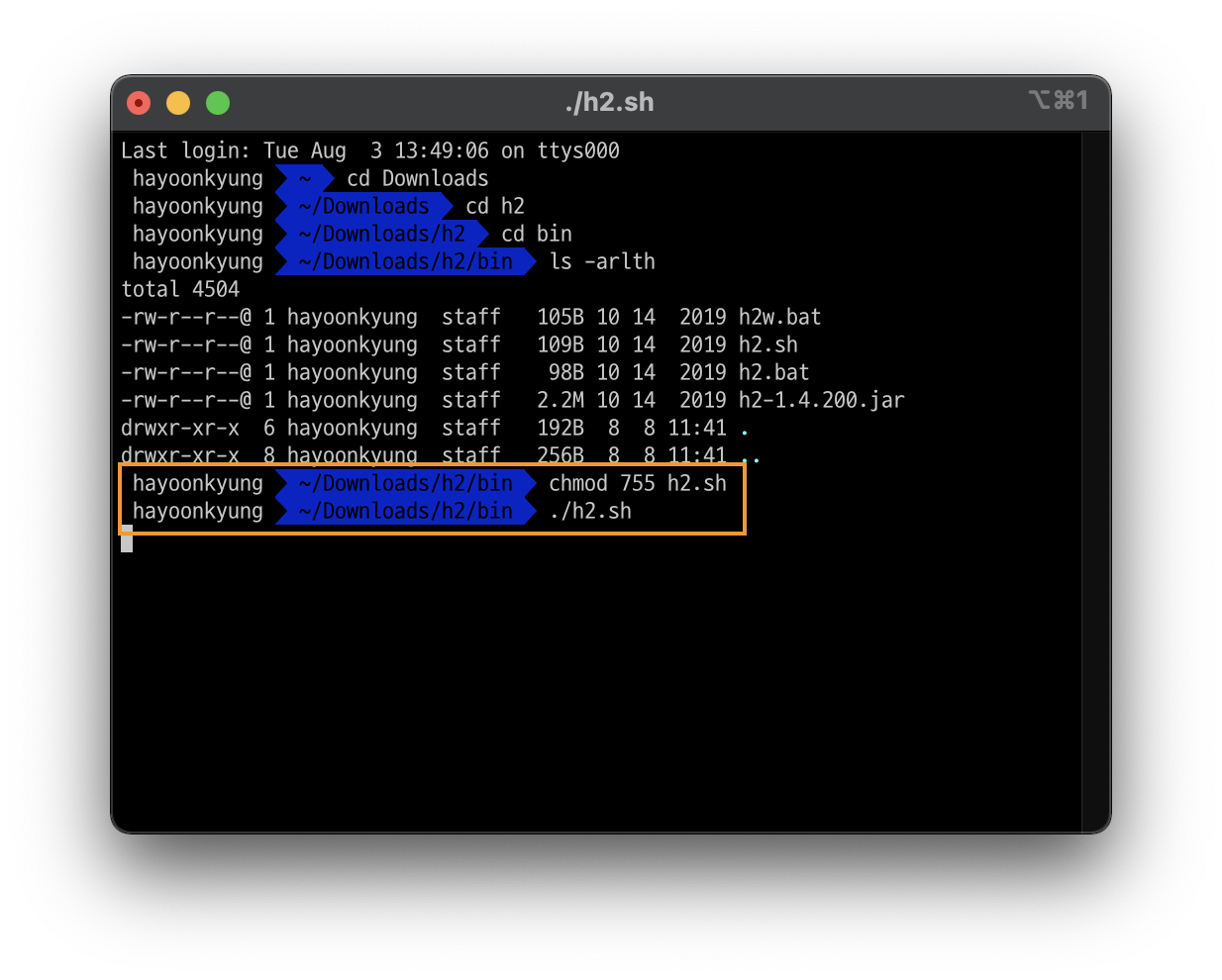Click the h2.sh file entry
Image resolution: width=1222 pixels, height=980 pixels.
coord(768,344)
